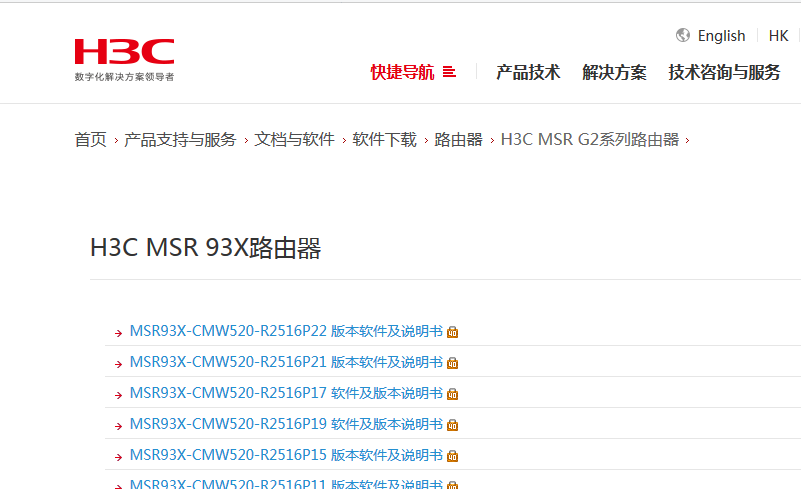Open 路由器 breadcrumb link
The width and height of the screenshot is (801, 489).
pos(458,139)
